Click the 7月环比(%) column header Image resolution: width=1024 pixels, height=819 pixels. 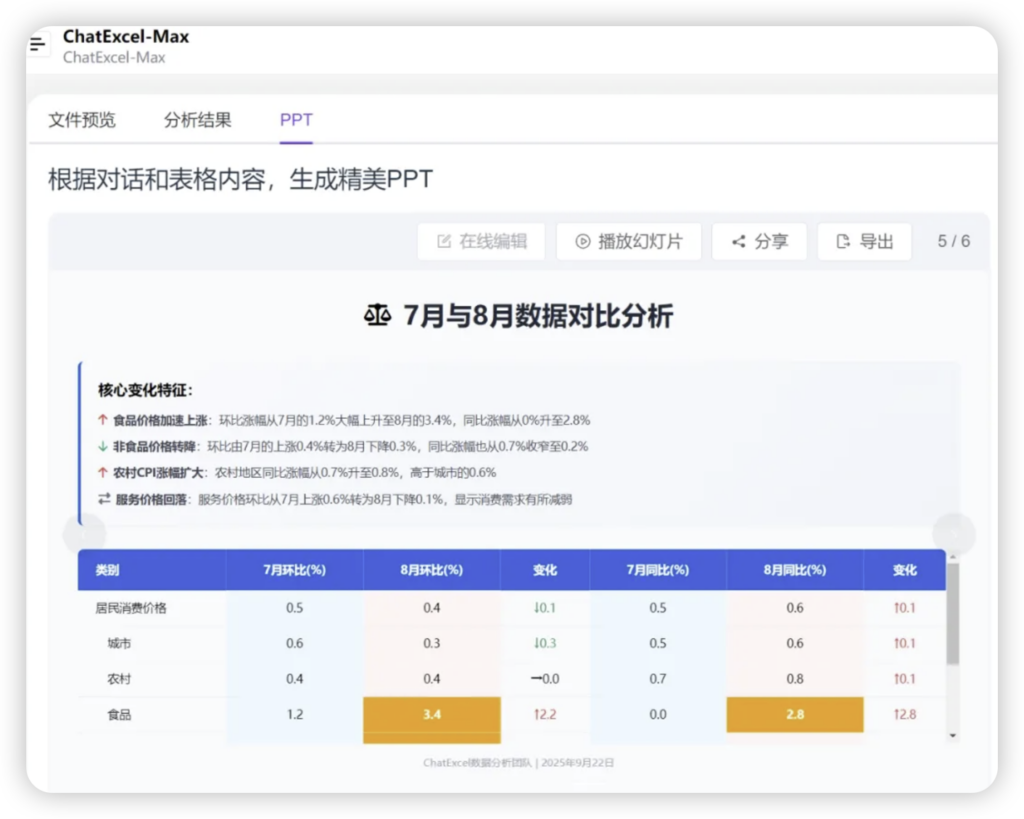pyautogui.click(x=294, y=570)
